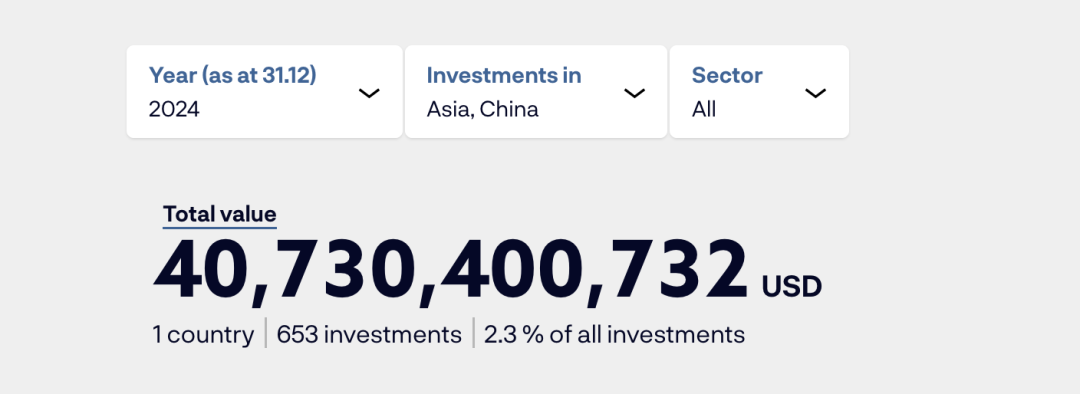Click the USD currency label
Viewport: 1080px width, 394px height.
[x=791, y=287]
